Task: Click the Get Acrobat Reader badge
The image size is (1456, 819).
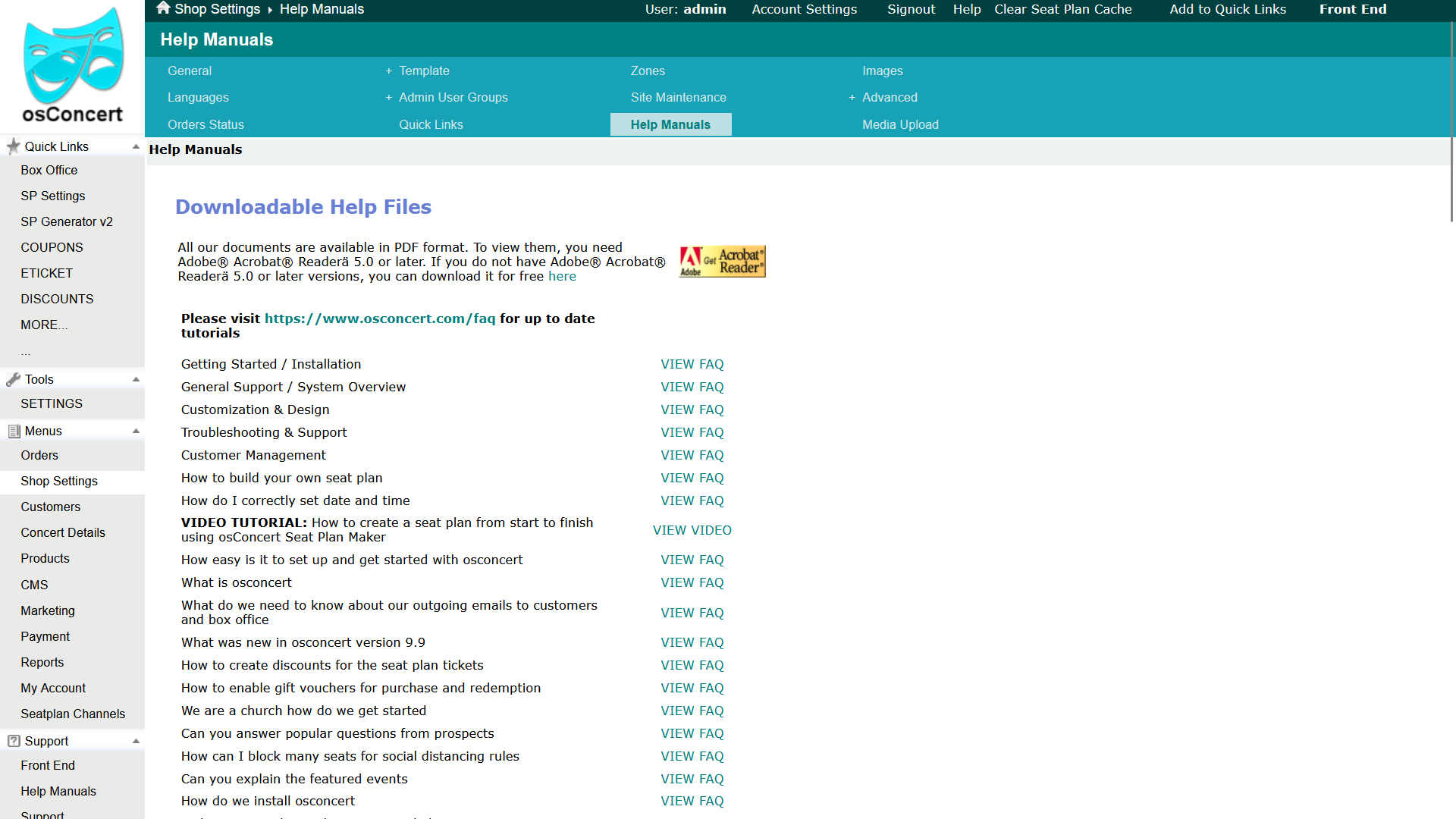Action: (722, 262)
